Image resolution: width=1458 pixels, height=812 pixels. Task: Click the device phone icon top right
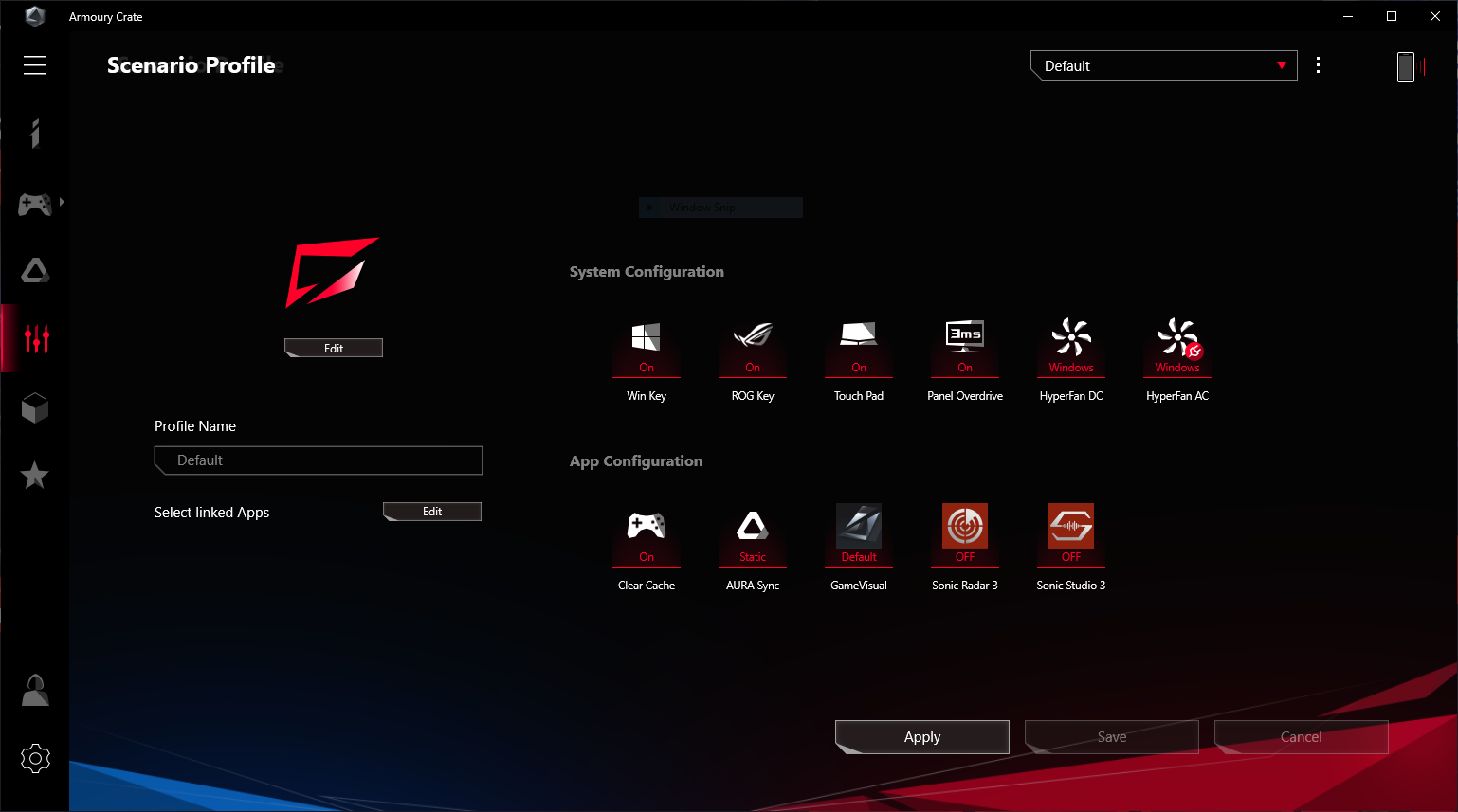(1406, 66)
